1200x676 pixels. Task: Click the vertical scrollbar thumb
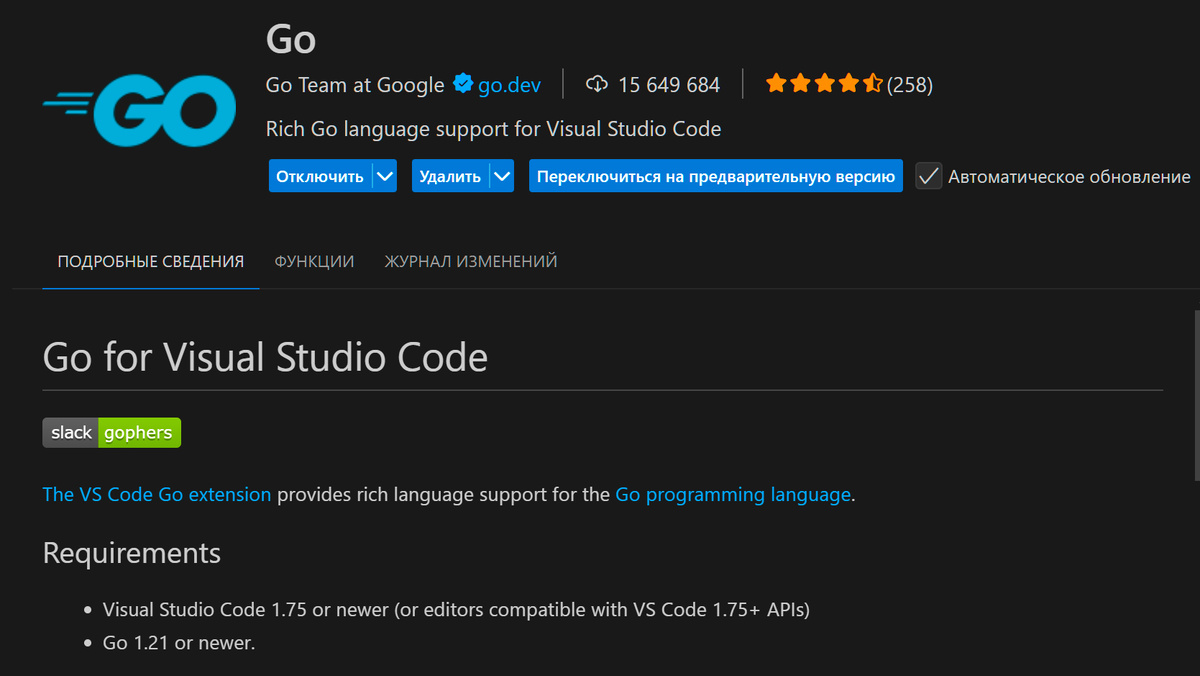point(1196,395)
